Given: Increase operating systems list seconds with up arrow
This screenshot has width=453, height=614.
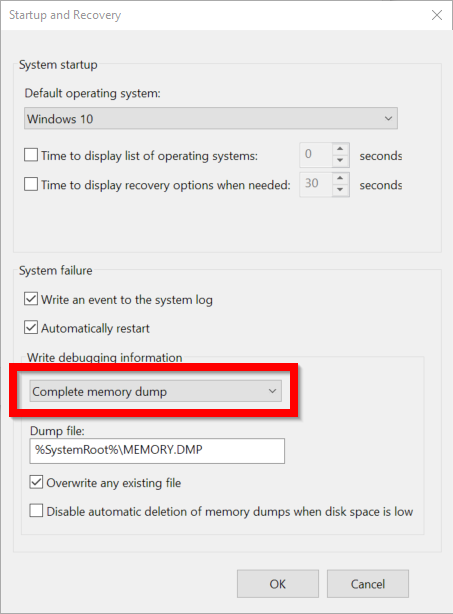Looking at the screenshot, I should click(340, 149).
